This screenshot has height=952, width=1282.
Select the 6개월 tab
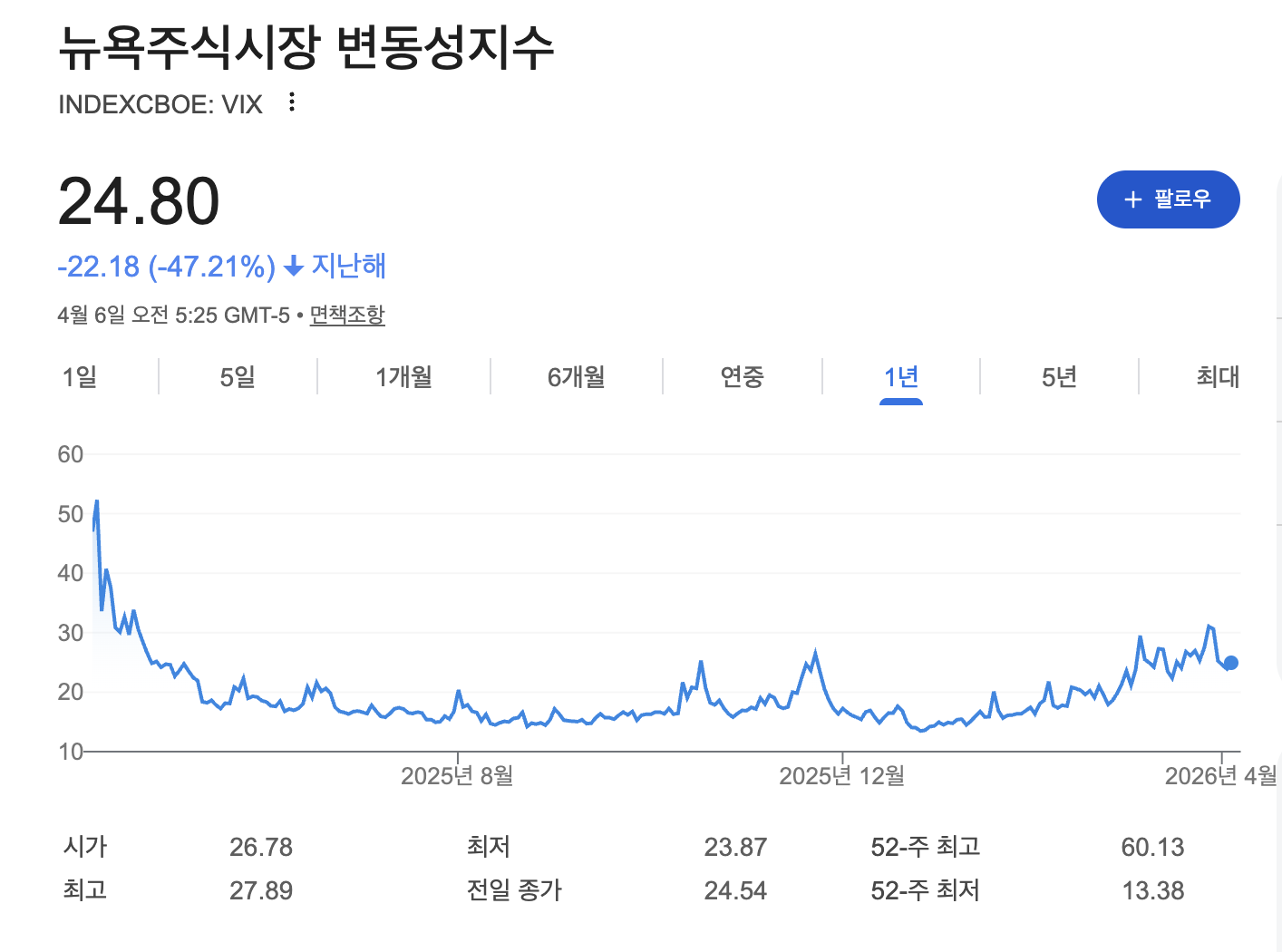pos(576,376)
